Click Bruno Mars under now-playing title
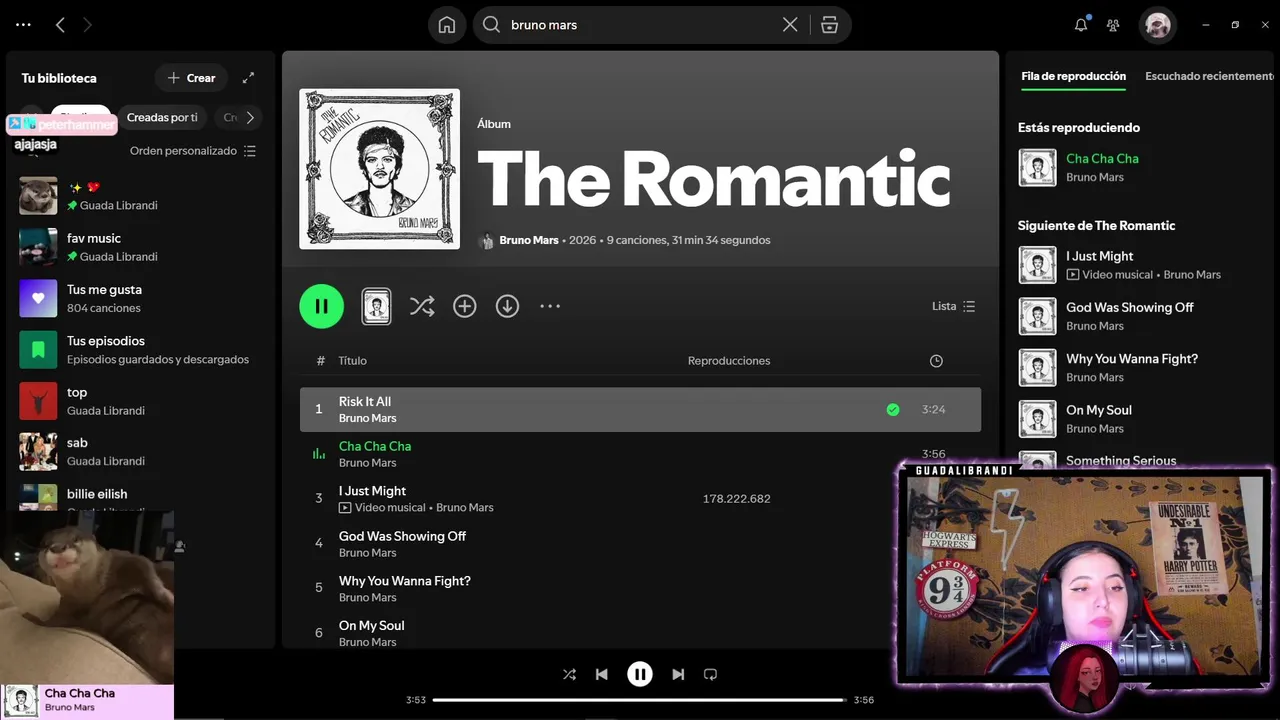The height and width of the screenshot is (720, 1280). (70, 707)
